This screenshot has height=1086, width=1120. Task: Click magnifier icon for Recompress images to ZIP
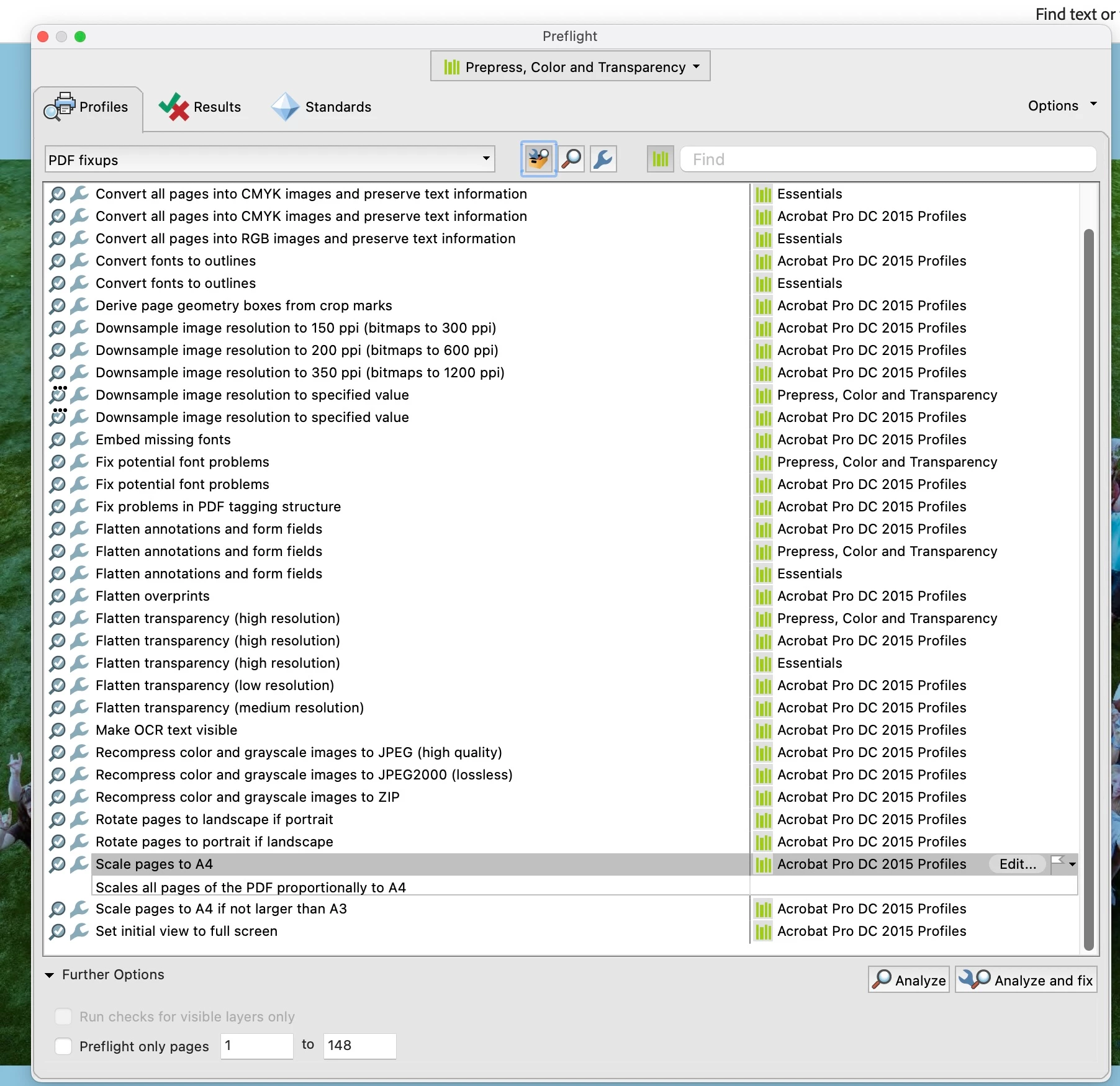coord(57,797)
